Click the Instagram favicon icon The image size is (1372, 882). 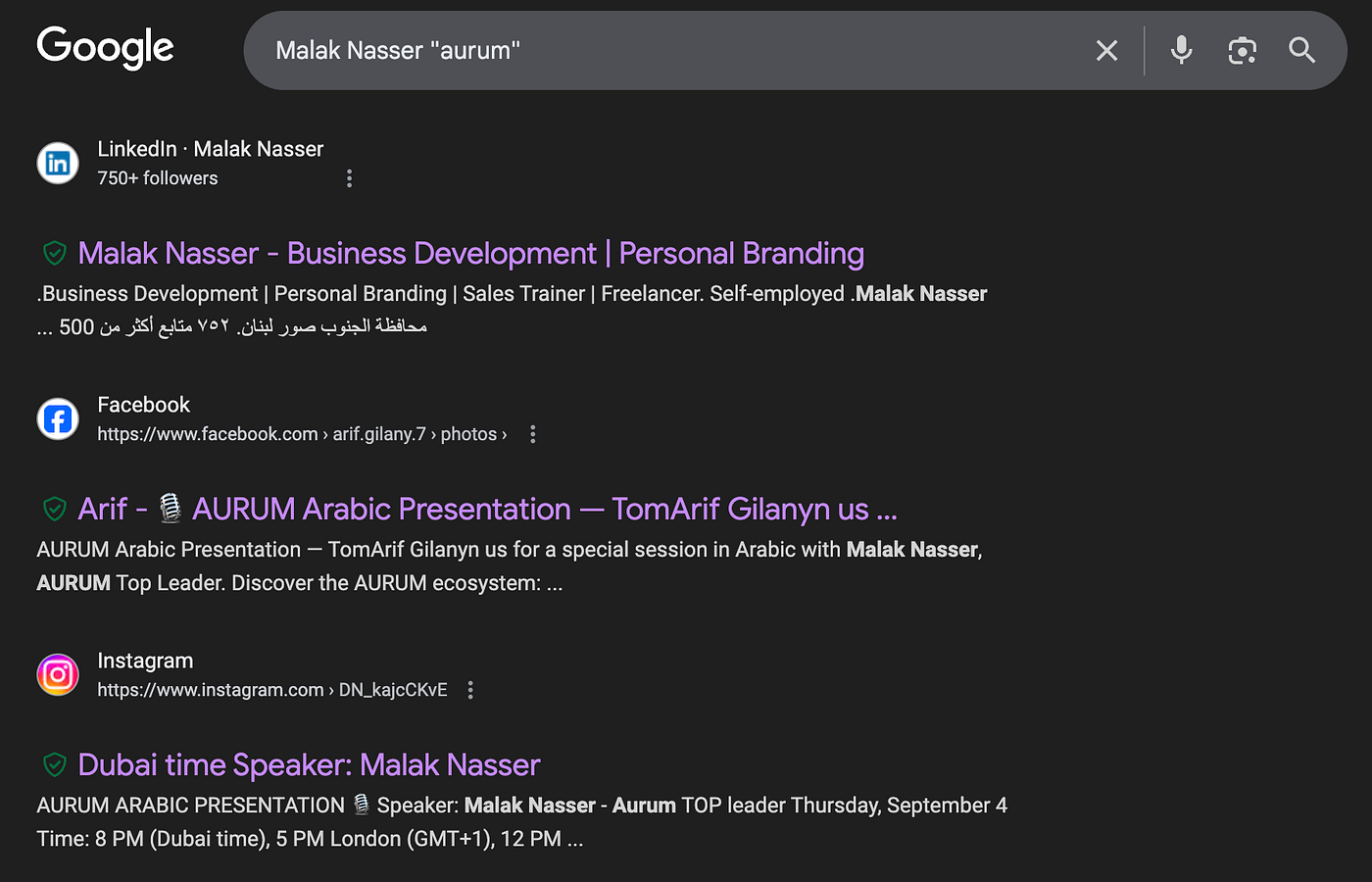click(58, 674)
